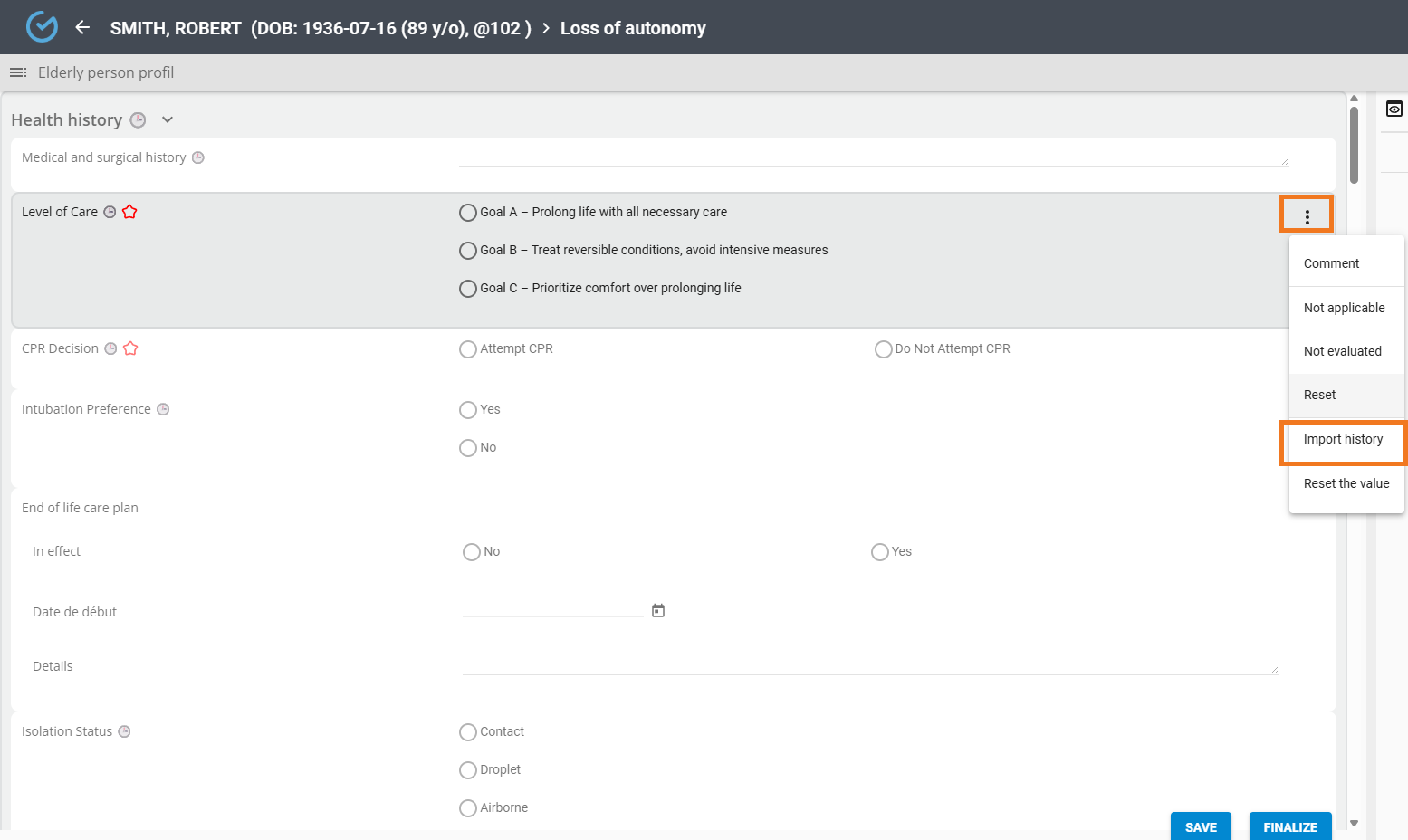Open the Level of Care three-dot menu
Image resolution: width=1408 pixels, height=840 pixels.
[x=1307, y=216]
